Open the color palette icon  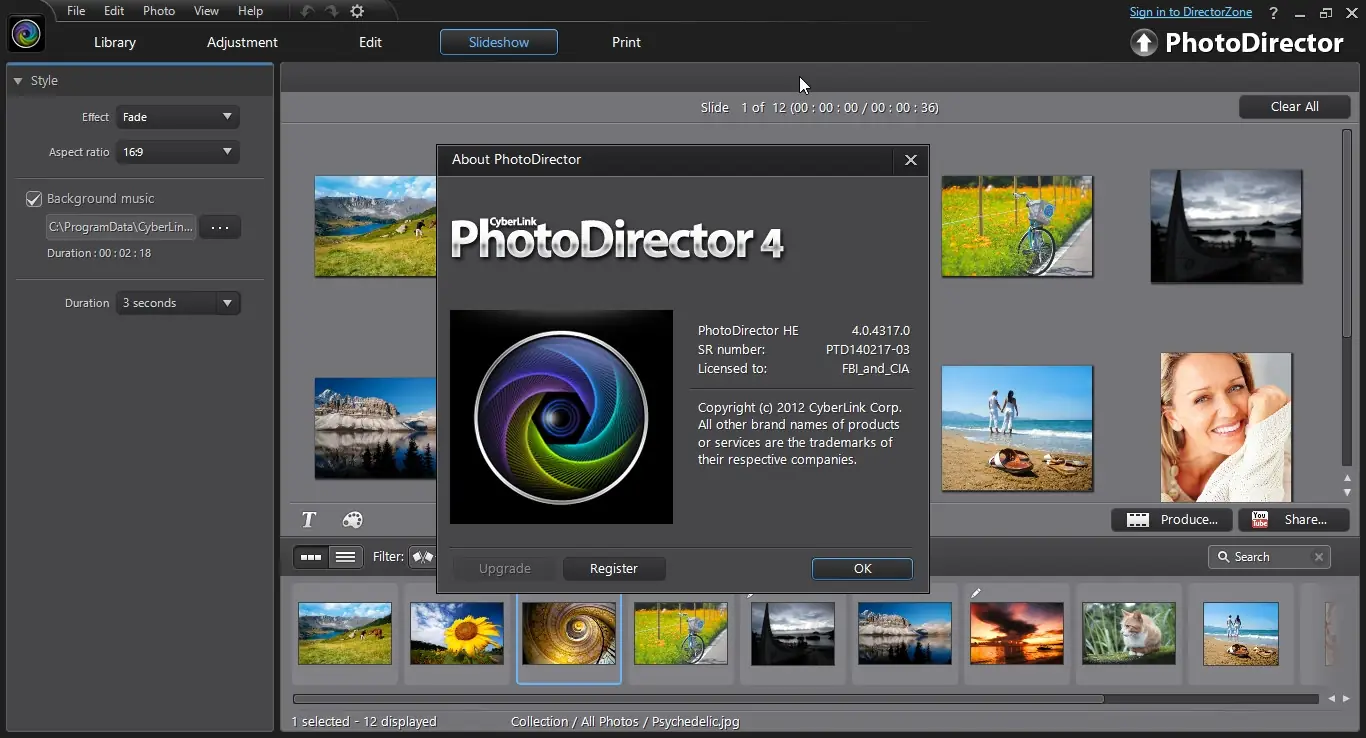pos(352,520)
